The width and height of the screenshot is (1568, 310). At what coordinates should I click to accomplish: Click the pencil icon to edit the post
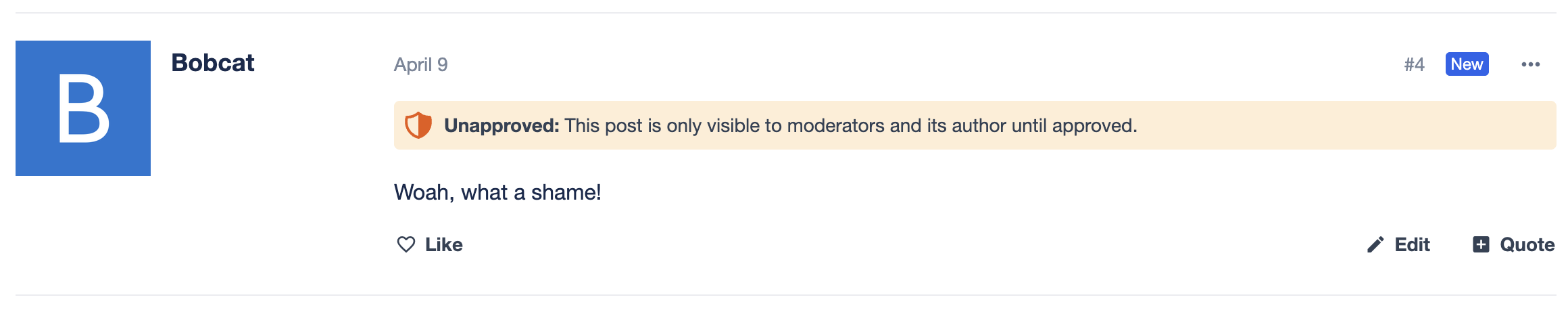coord(1375,244)
